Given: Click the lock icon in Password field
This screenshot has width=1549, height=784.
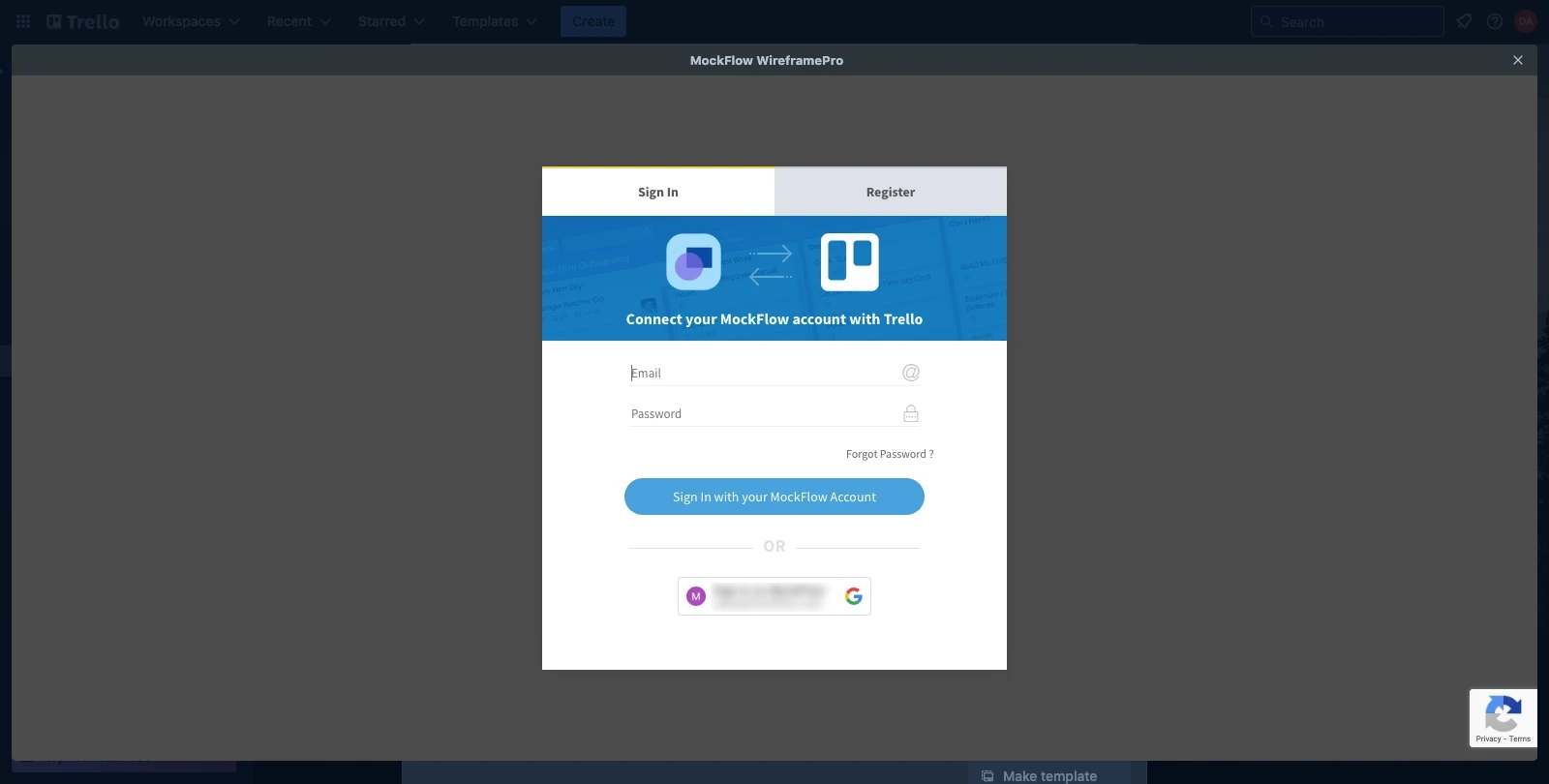Looking at the screenshot, I should coord(911,413).
